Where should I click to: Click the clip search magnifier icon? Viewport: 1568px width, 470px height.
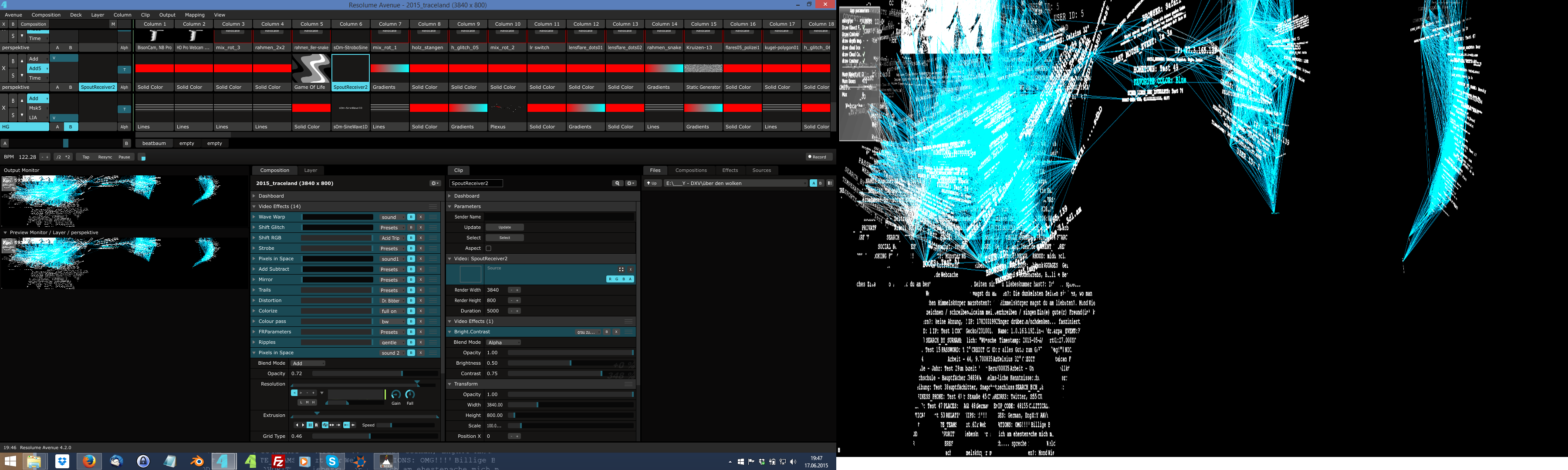[617, 183]
